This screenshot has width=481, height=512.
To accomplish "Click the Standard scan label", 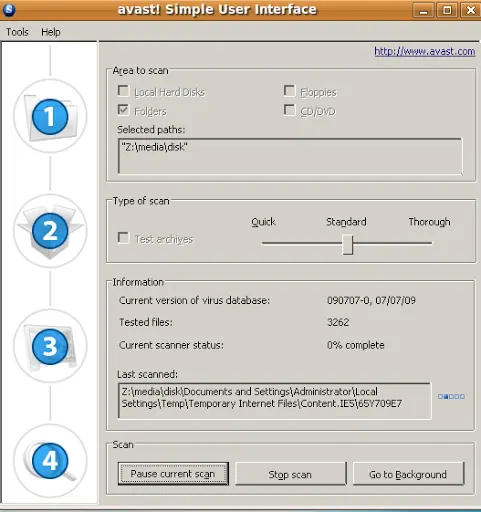I will pos(346,222).
